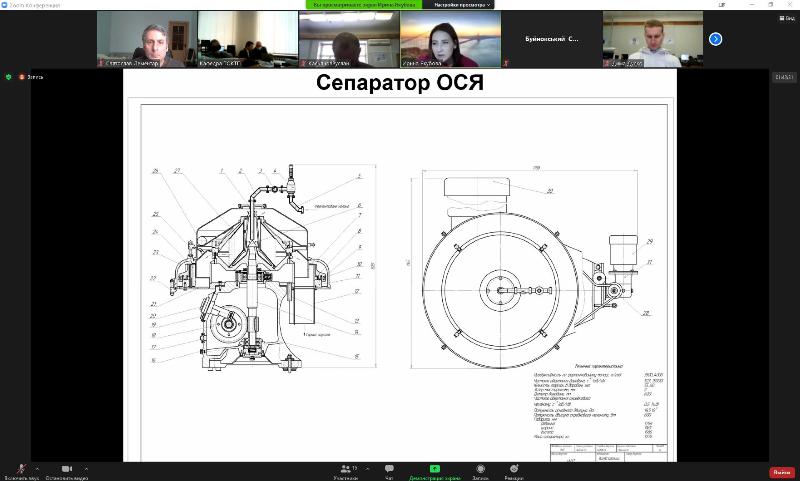This screenshot has height=481, width=800.
Task: Click the meeting timer in the top right
Action: (784, 77)
